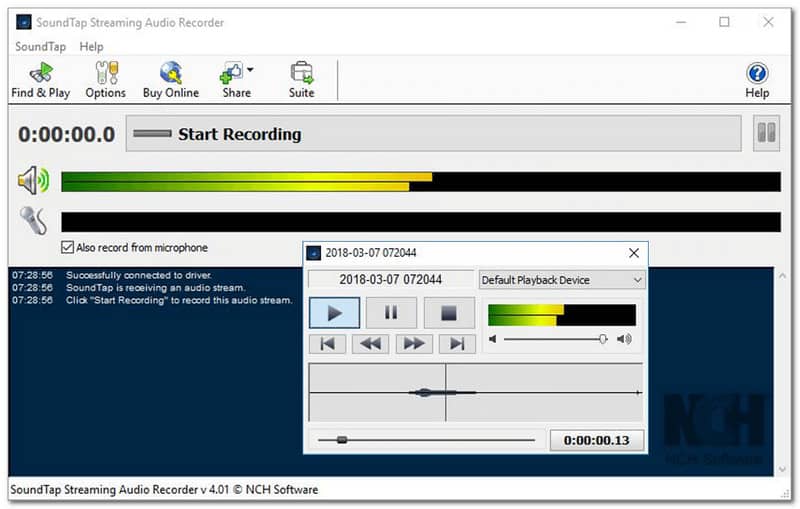
Task: Click the loud speaker icon in the player
Action: tap(624, 339)
